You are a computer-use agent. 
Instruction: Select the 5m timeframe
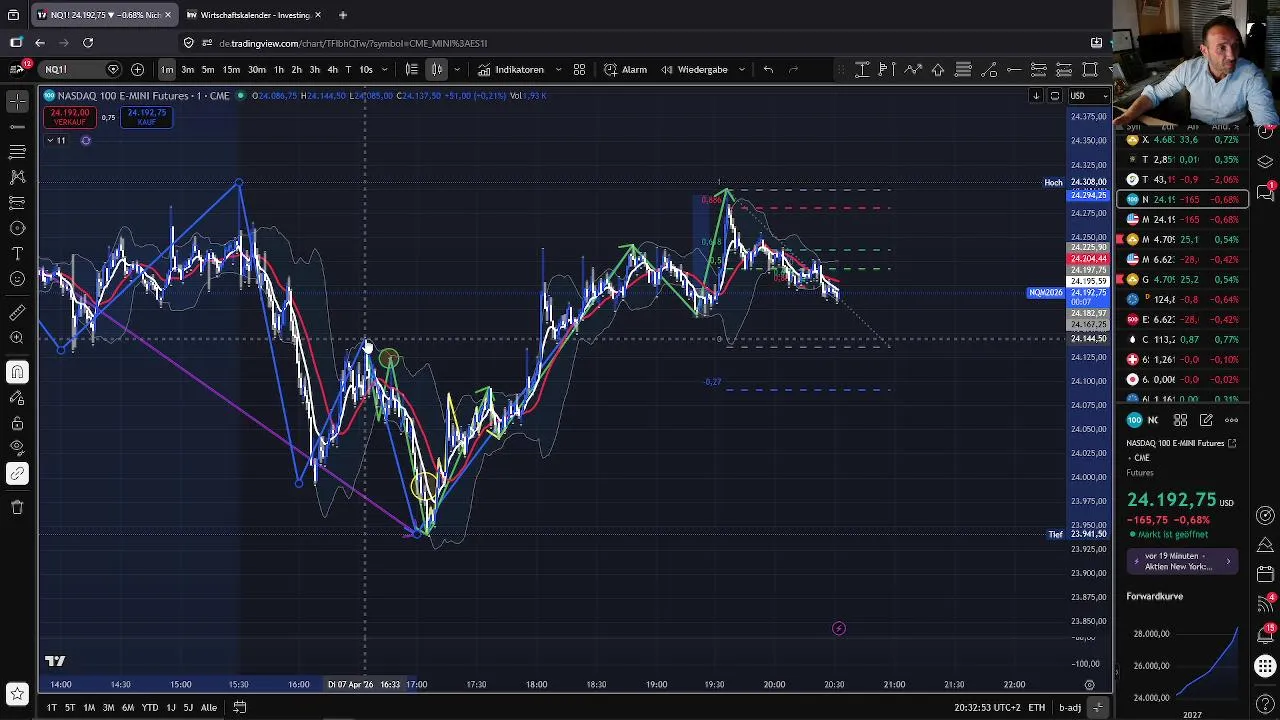(208, 69)
